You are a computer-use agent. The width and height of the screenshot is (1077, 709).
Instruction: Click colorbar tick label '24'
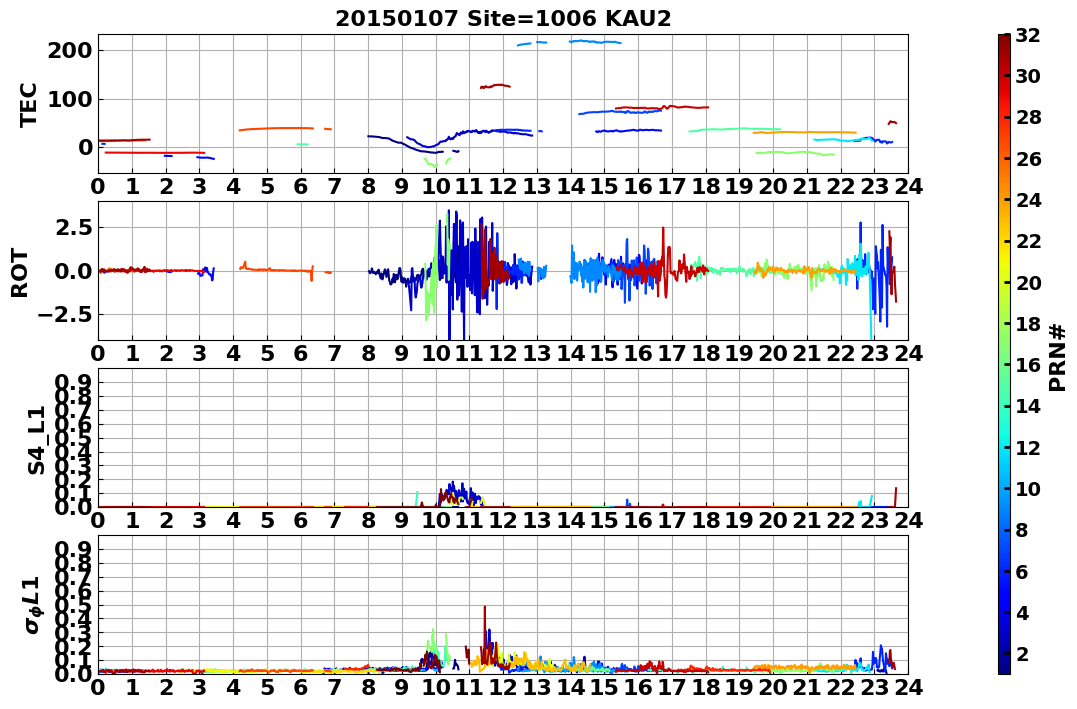[1028, 200]
